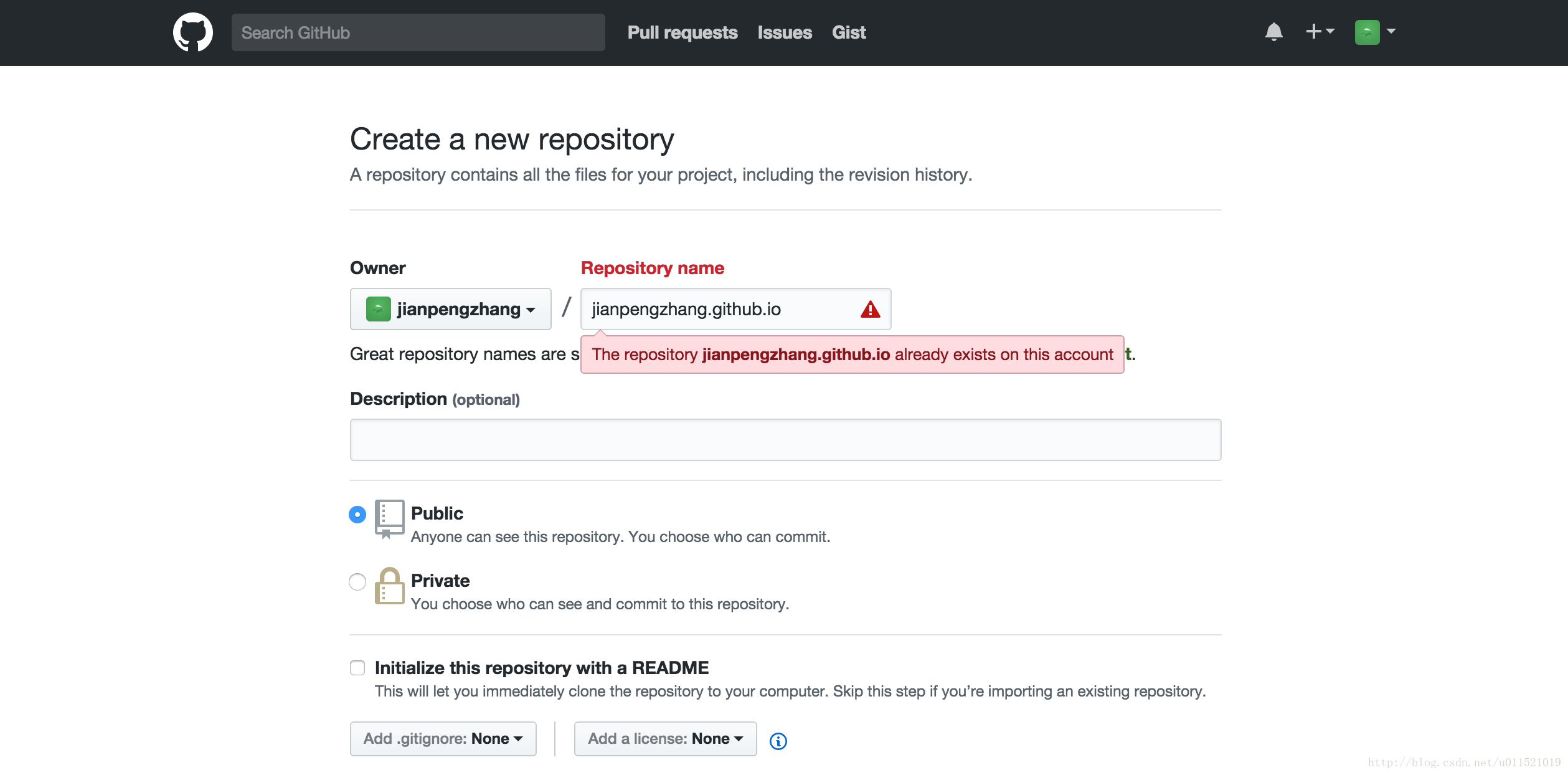Open the Owner dropdown jianpengzhang

coord(451,309)
